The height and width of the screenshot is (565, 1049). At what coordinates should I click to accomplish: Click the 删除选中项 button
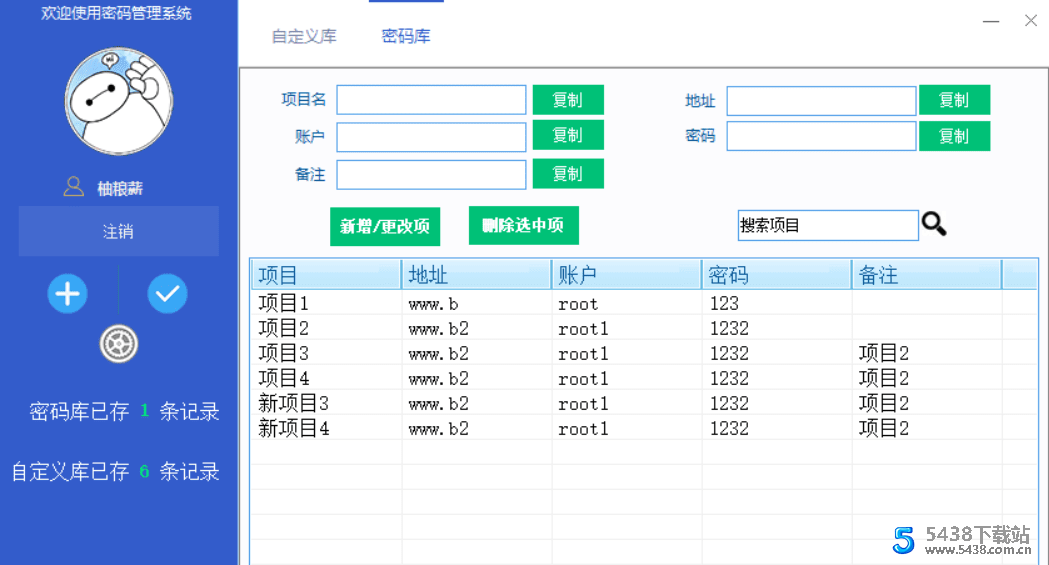point(523,225)
